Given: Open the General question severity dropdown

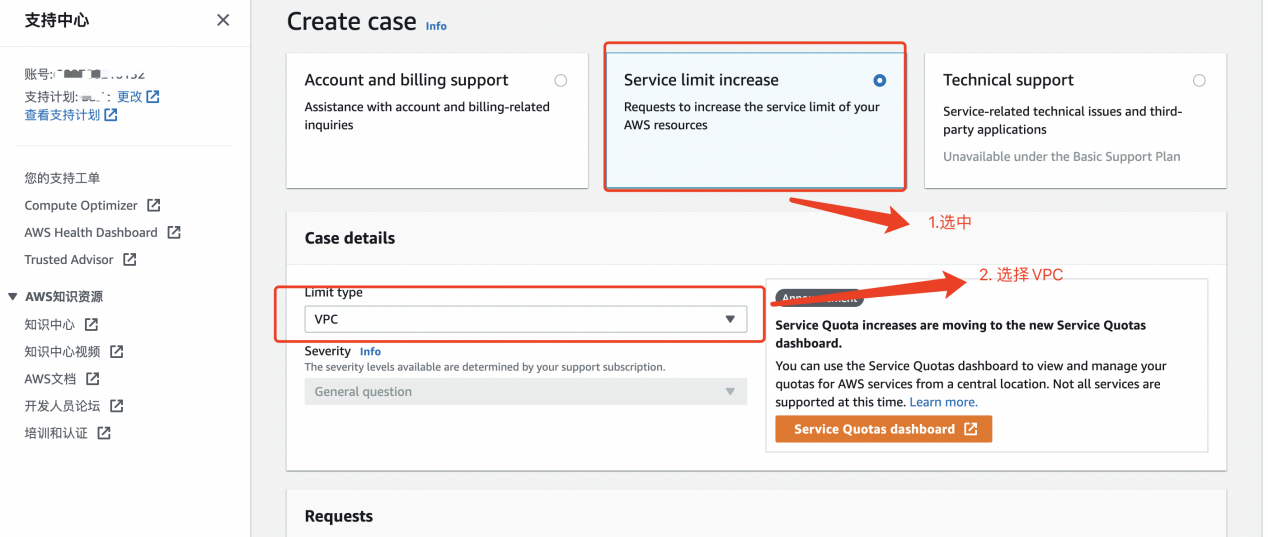Looking at the screenshot, I should 526,391.
